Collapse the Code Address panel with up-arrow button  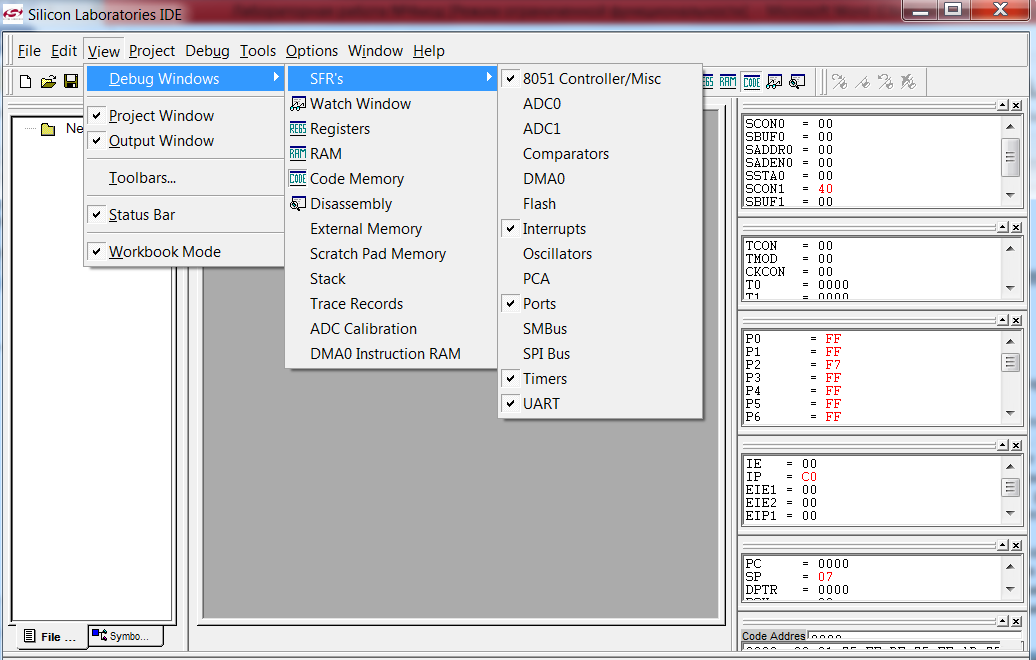click(x=1003, y=622)
